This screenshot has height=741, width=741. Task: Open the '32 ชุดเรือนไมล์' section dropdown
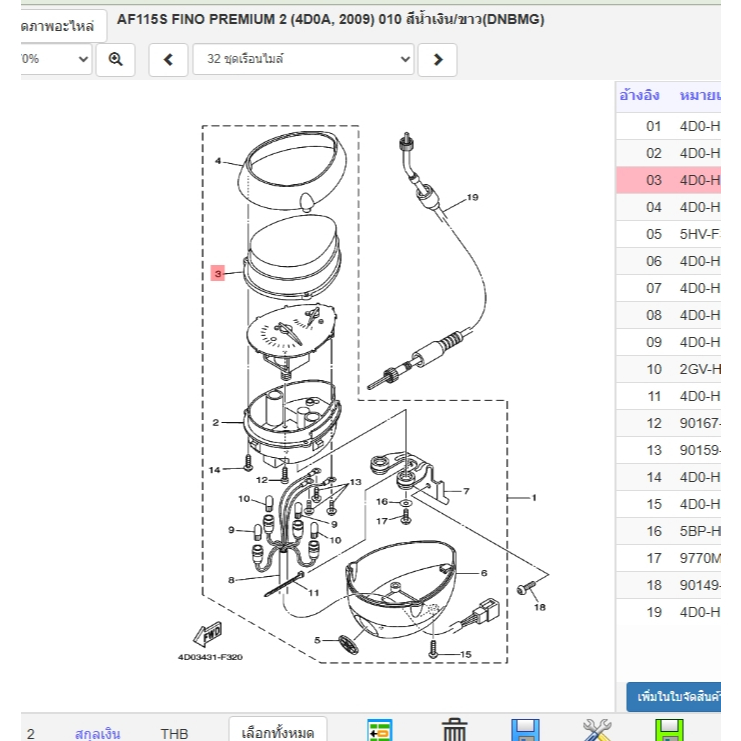click(x=303, y=59)
